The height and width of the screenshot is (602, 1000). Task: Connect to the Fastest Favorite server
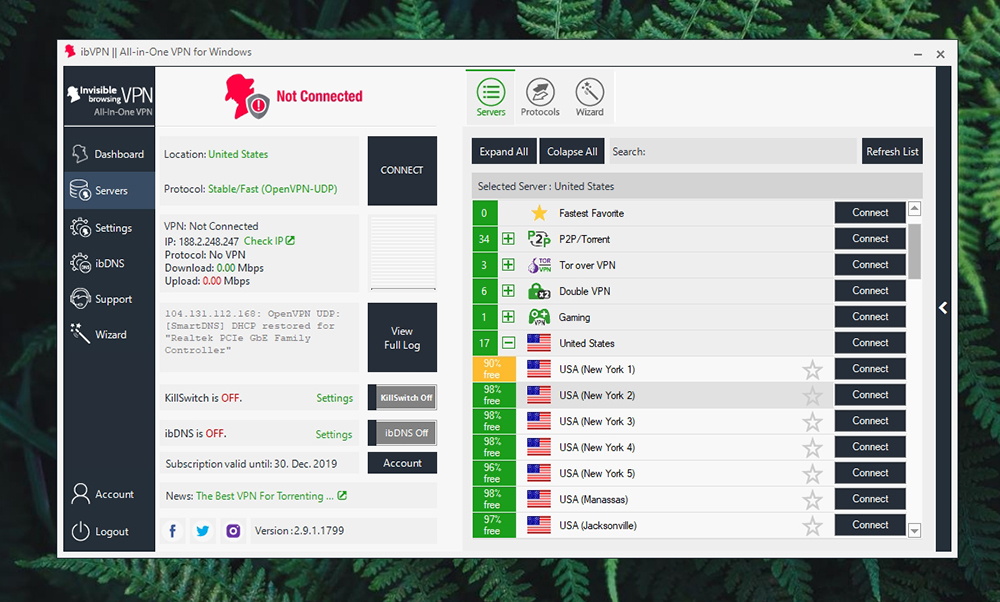coord(870,212)
